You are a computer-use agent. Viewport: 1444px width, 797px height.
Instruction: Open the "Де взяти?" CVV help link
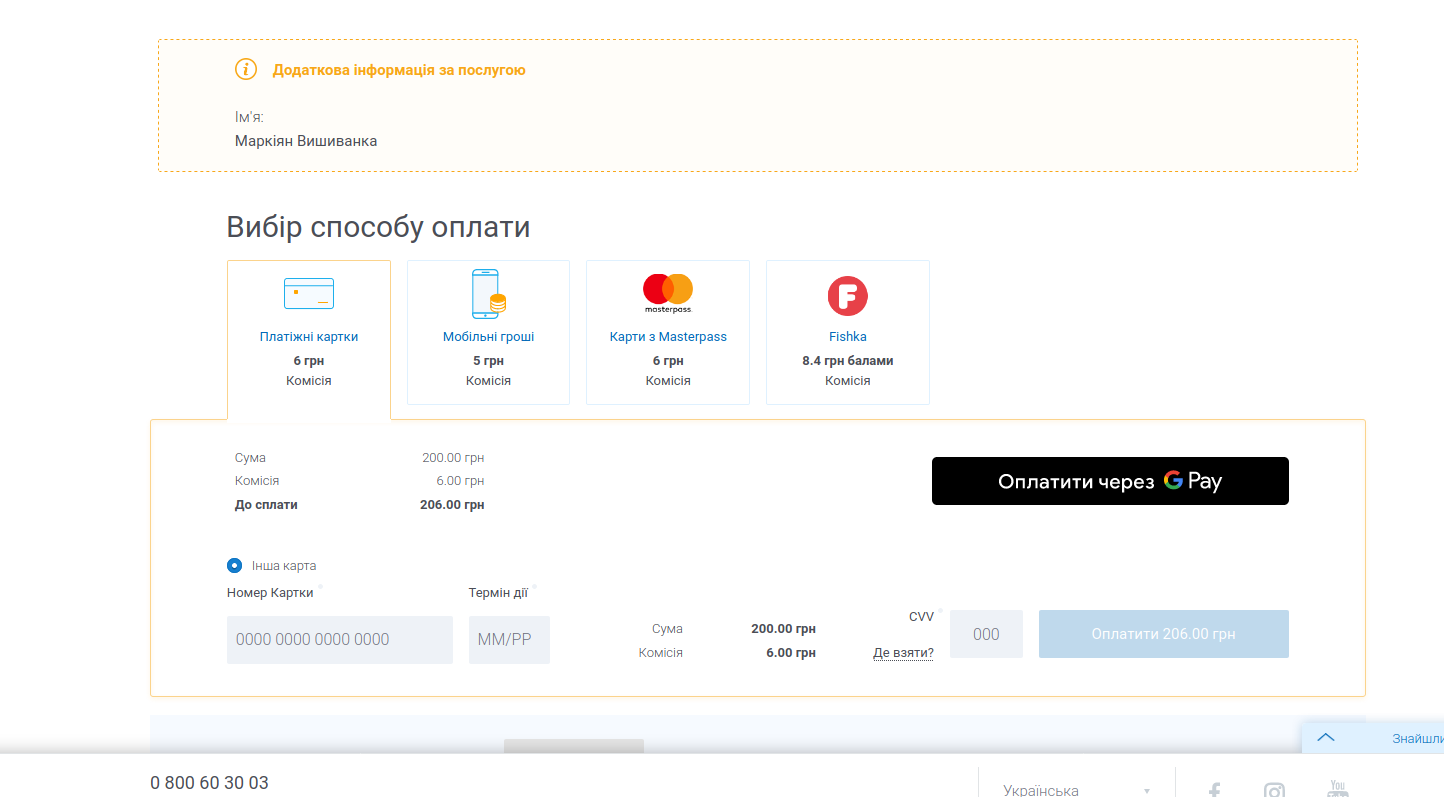pyautogui.click(x=903, y=653)
